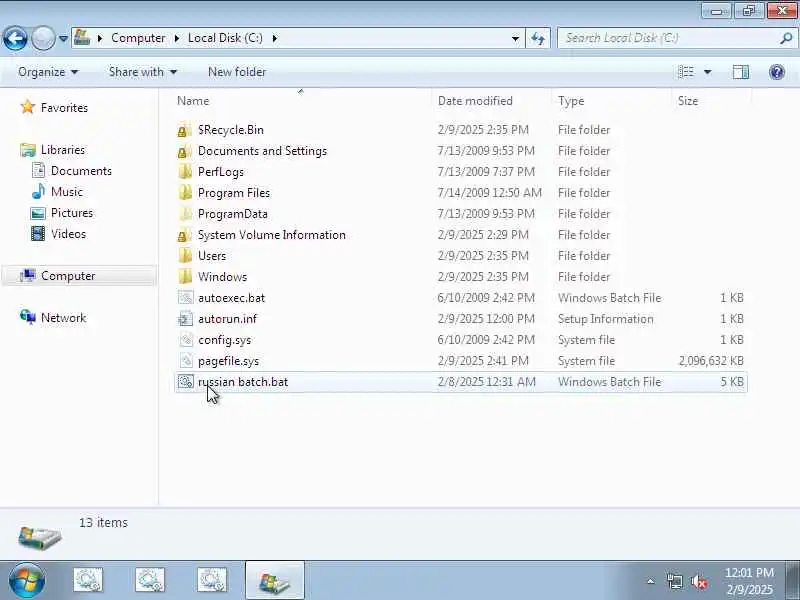Image resolution: width=800 pixels, height=600 pixels.
Task: Expand the arrow before Computer in breadcrumb
Action: coord(99,38)
